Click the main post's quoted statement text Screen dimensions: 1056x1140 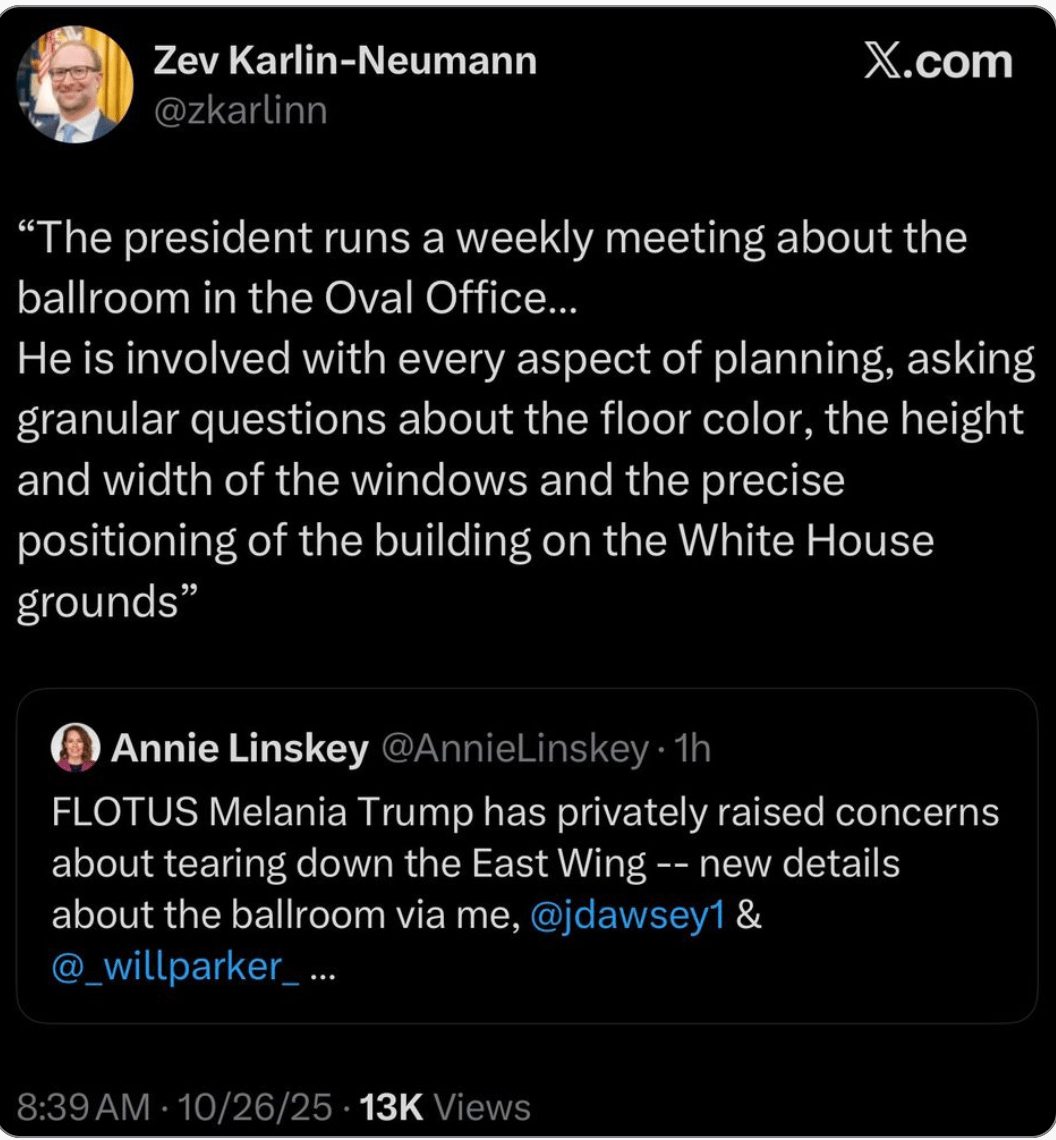500,420
